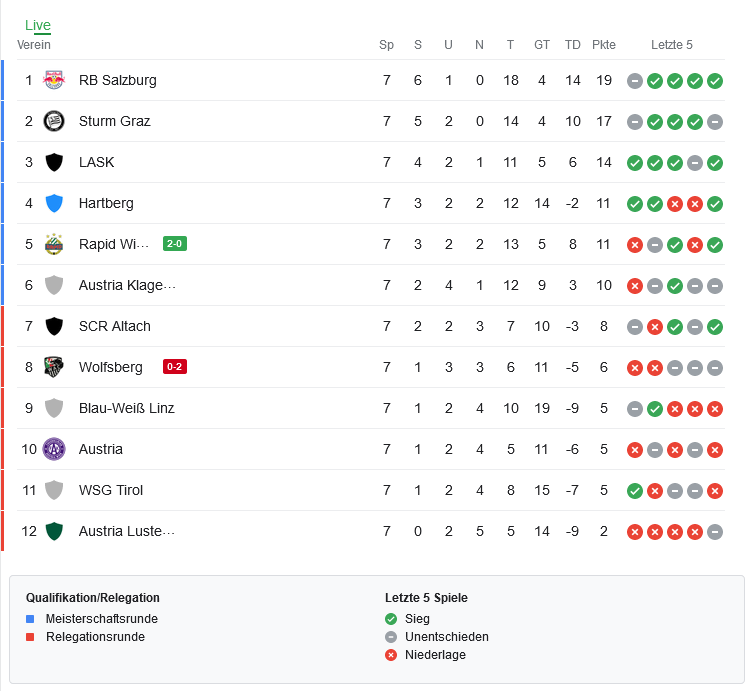Click the red Relegationsrunde legend square
This screenshot has width=752, height=691.
[30, 637]
